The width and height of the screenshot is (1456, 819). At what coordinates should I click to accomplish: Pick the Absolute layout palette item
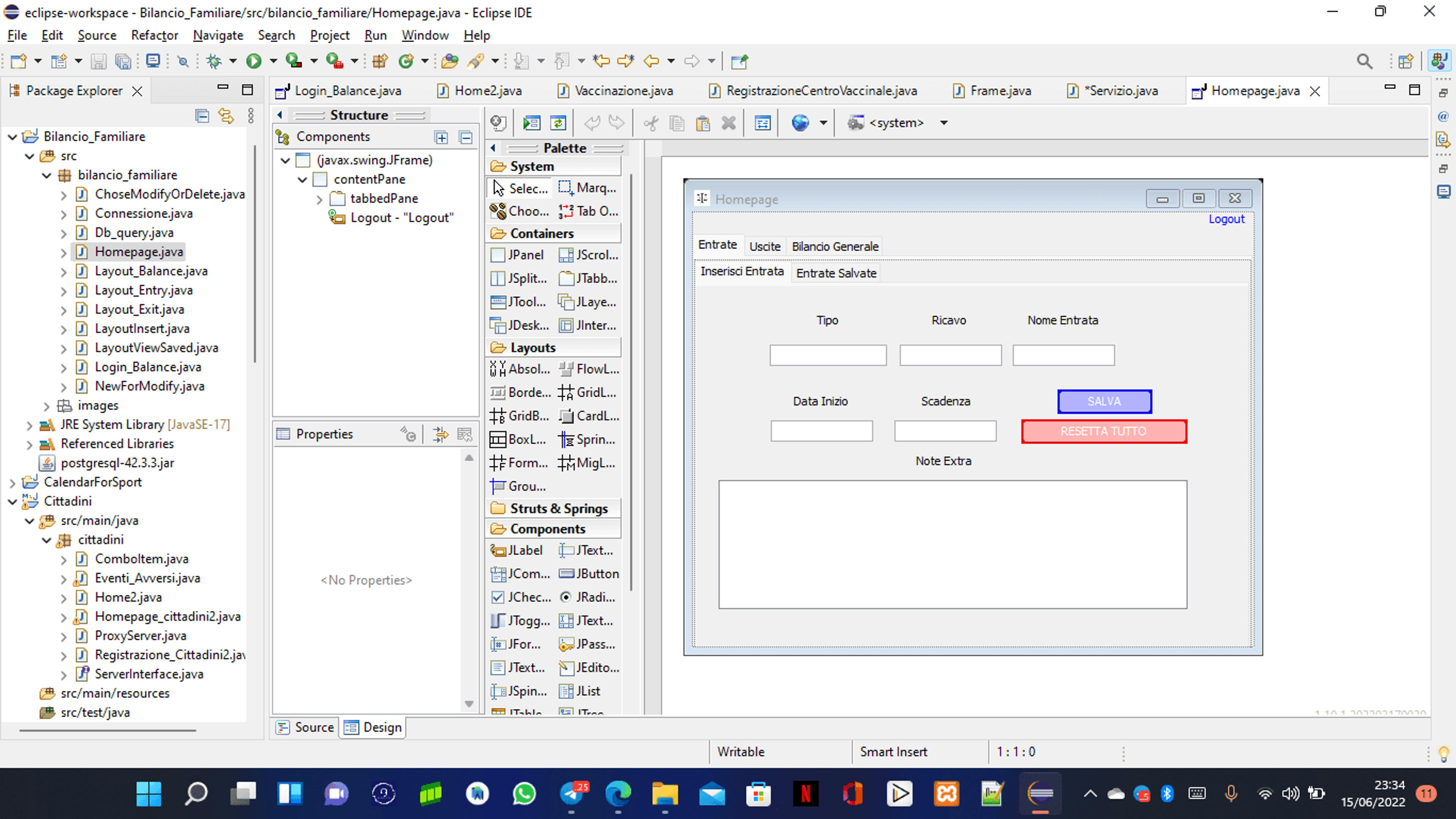coord(520,369)
